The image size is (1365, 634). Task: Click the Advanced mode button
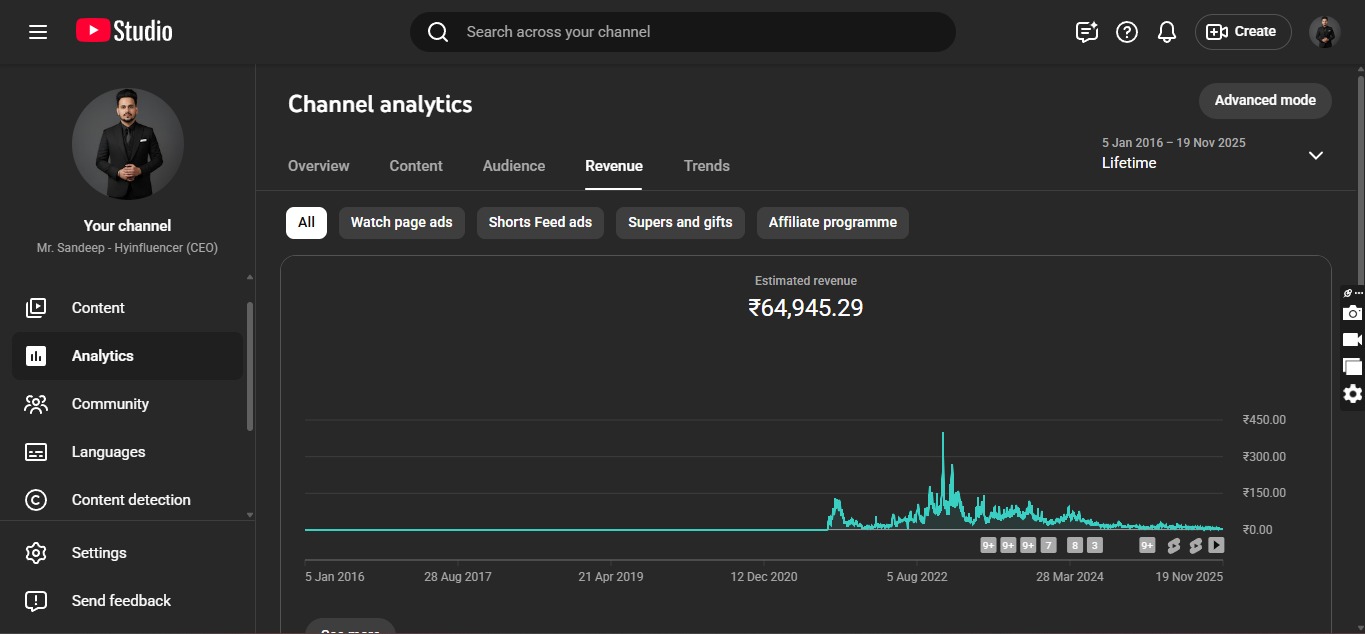1265,100
